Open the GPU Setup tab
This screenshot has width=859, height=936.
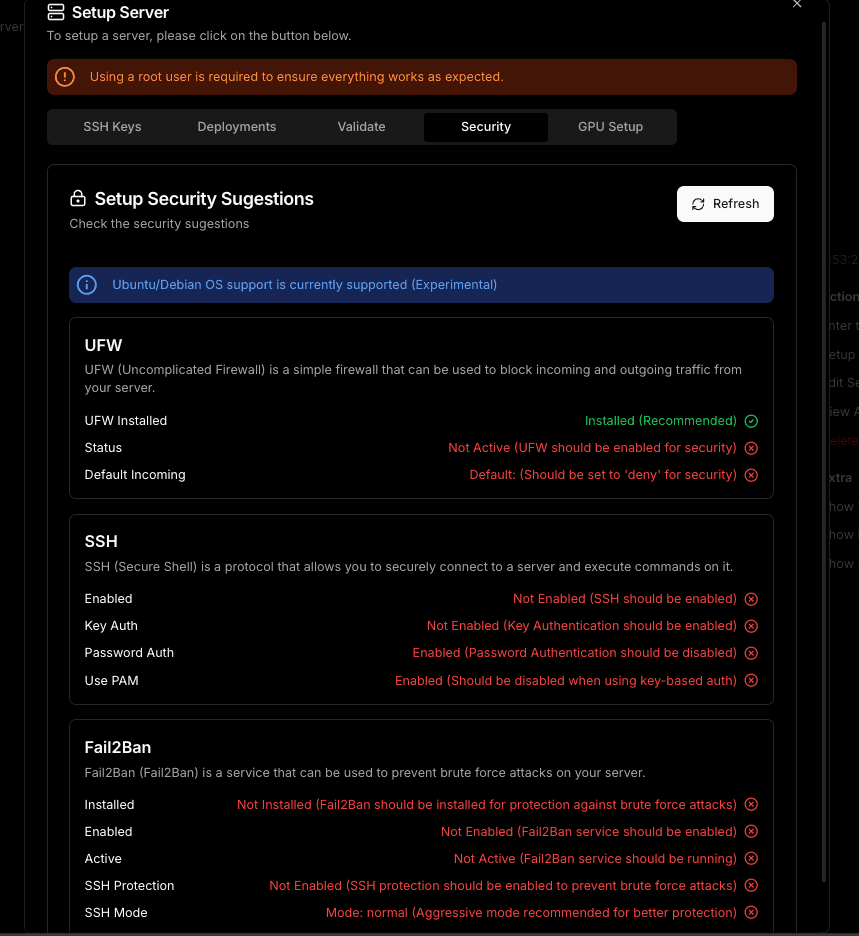click(x=610, y=127)
